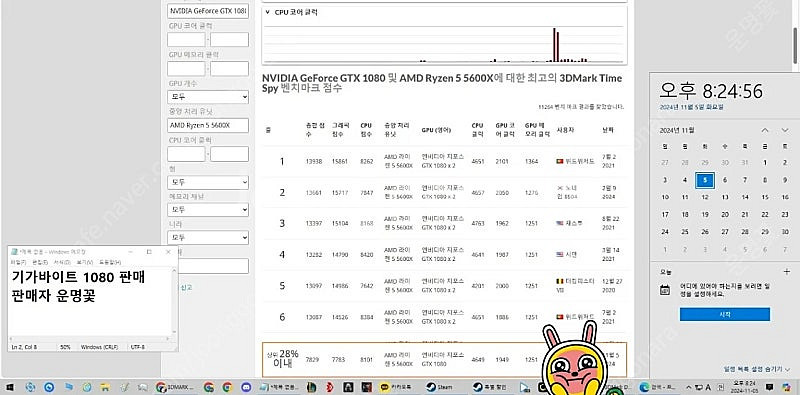Viewport: 800px width, 395px height.
Task: Open the second Steam discount taskbar window
Action: (492, 387)
